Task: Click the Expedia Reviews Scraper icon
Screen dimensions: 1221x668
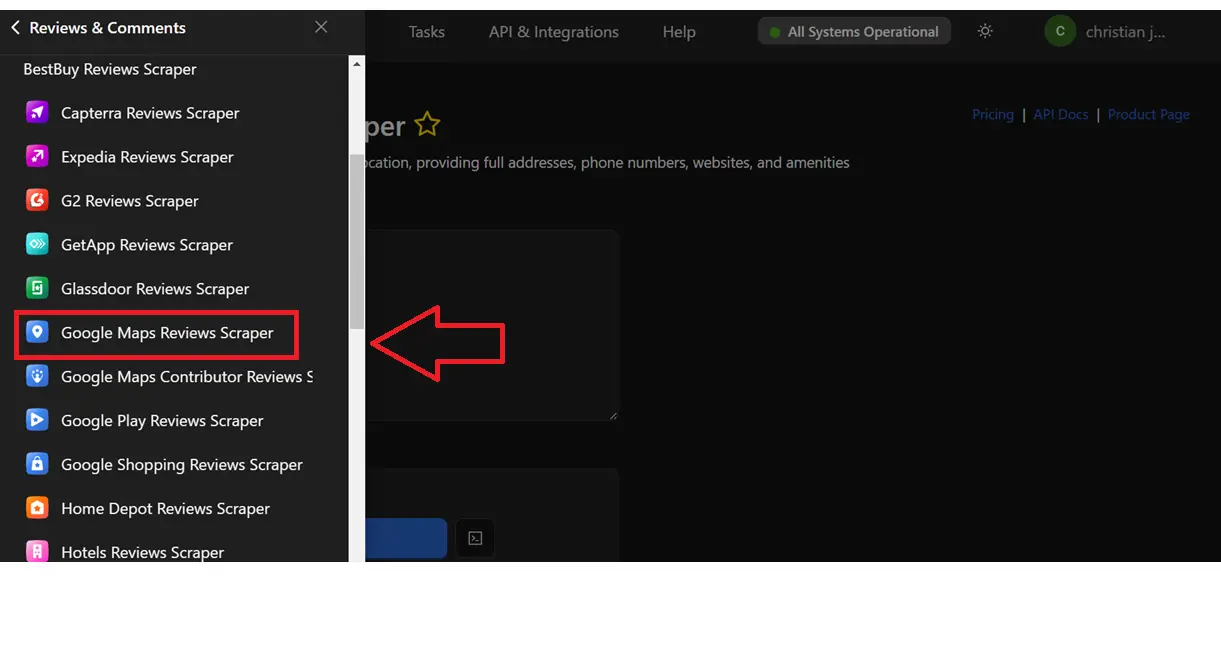Action: [x=37, y=157]
